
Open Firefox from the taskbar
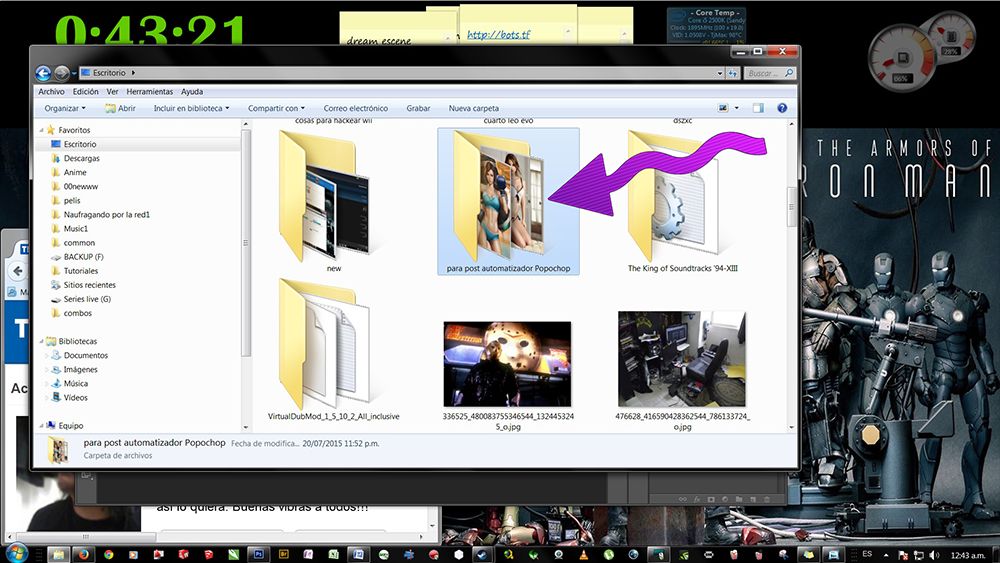[x=84, y=555]
